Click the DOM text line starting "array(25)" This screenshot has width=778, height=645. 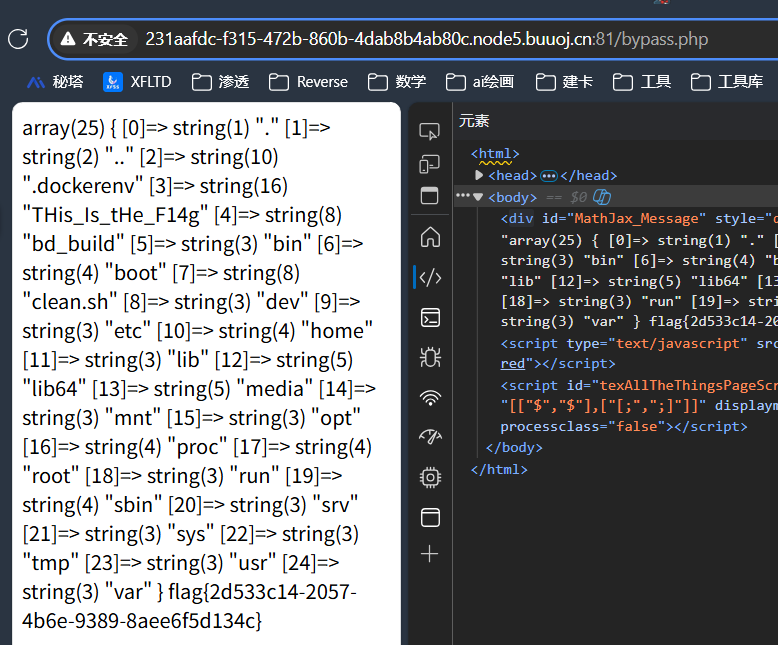(x=639, y=241)
